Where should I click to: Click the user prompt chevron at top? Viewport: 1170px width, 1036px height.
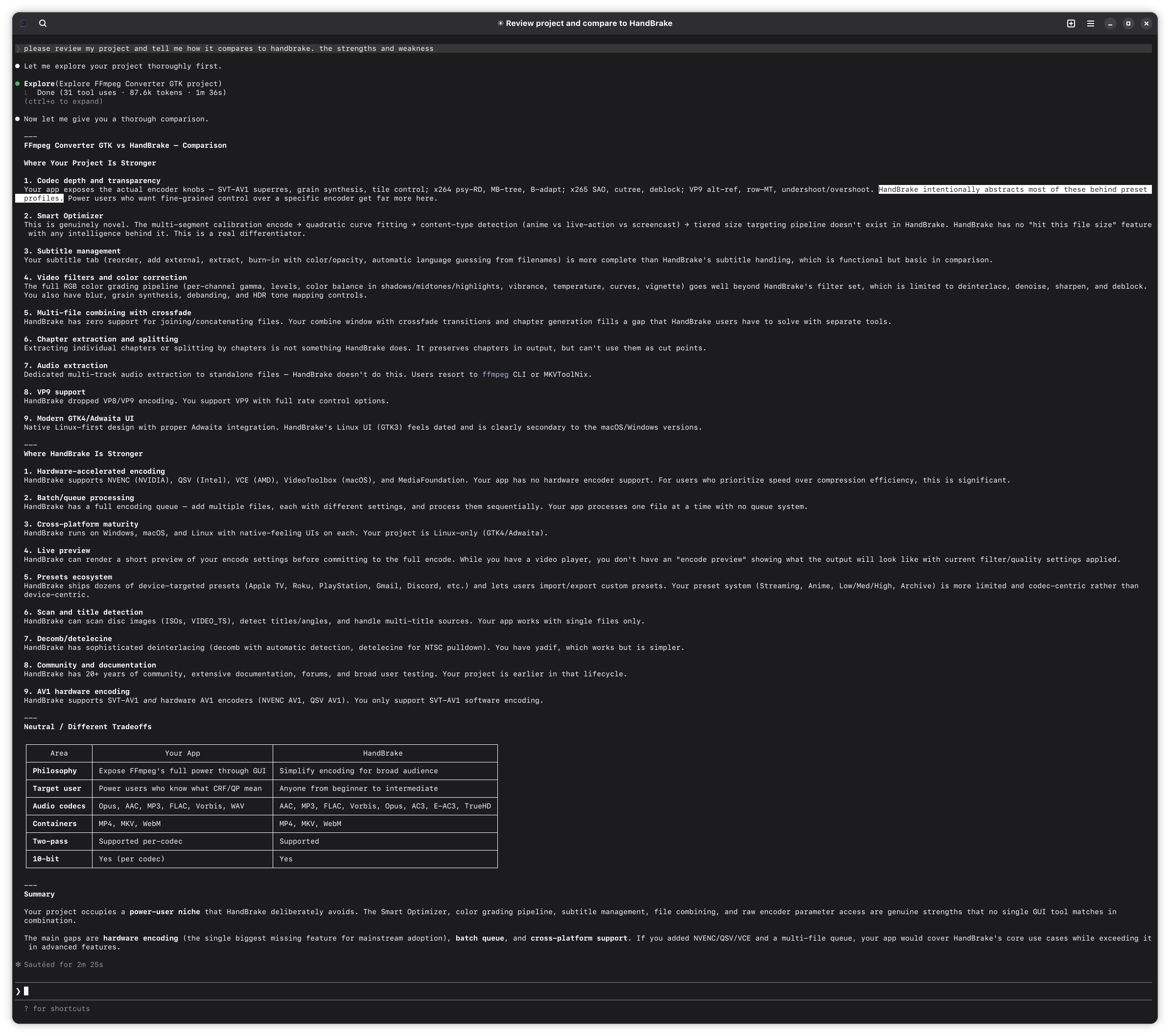coord(18,48)
